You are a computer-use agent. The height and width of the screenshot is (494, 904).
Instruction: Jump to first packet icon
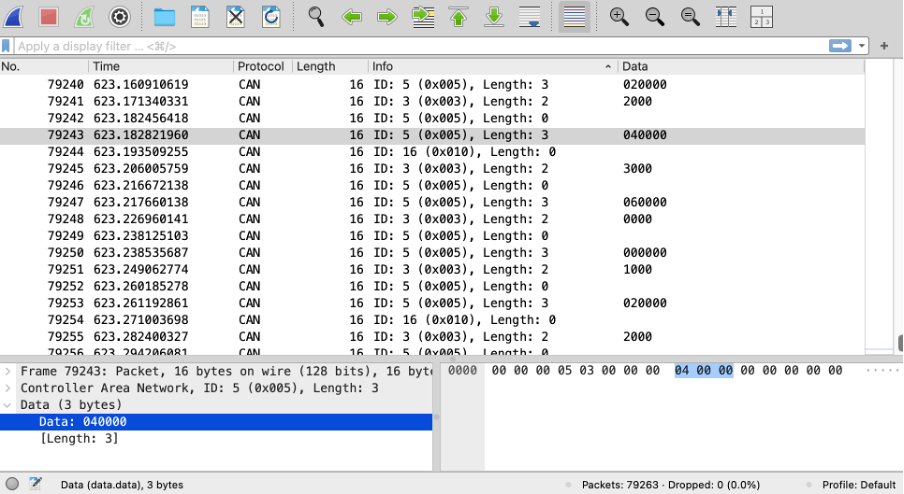tap(458, 17)
